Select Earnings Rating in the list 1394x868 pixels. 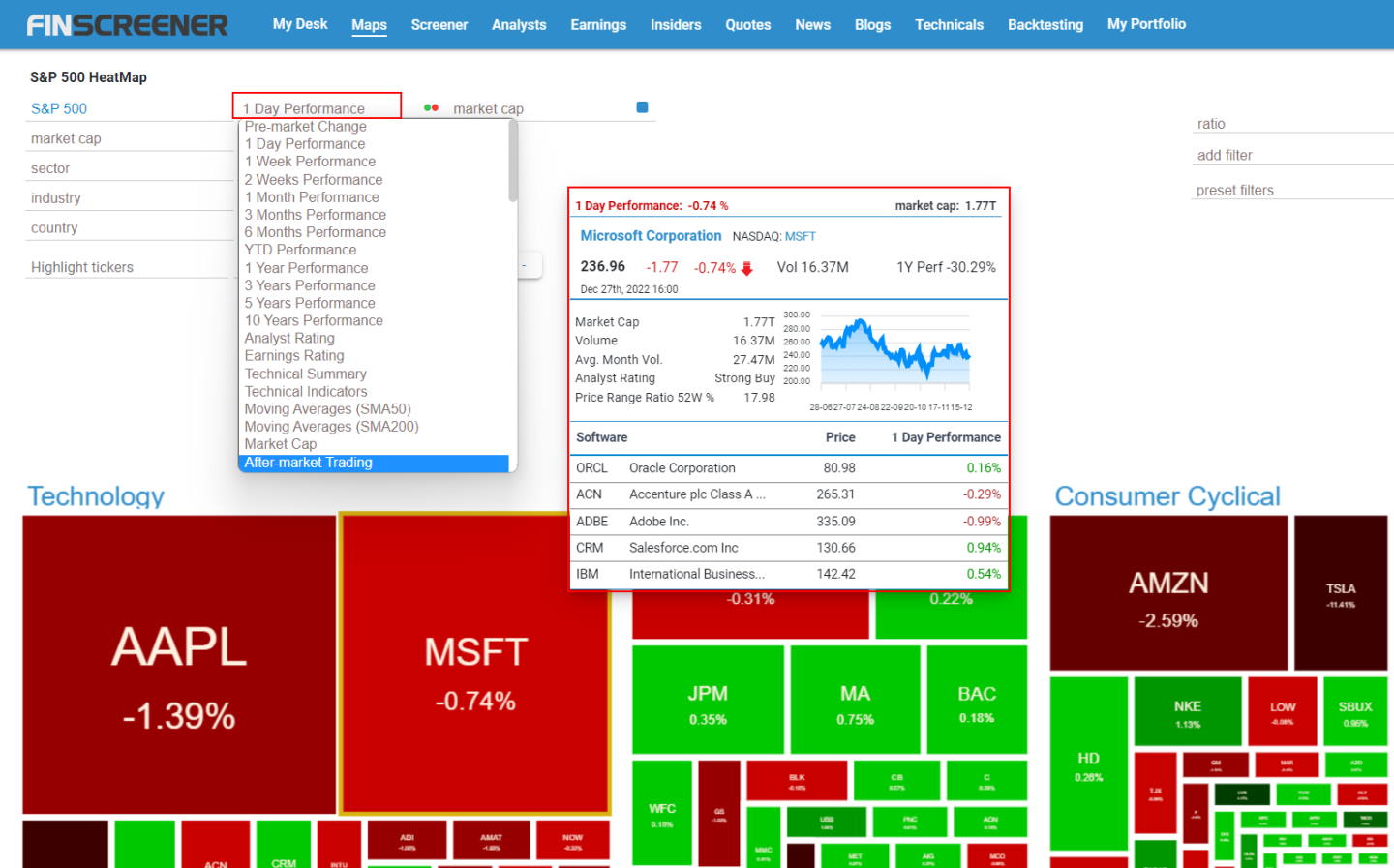(x=374, y=355)
